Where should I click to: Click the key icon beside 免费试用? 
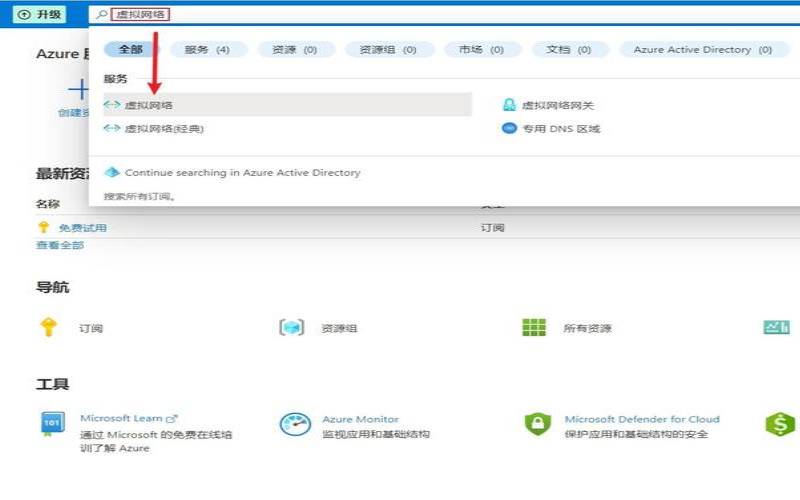[43, 227]
